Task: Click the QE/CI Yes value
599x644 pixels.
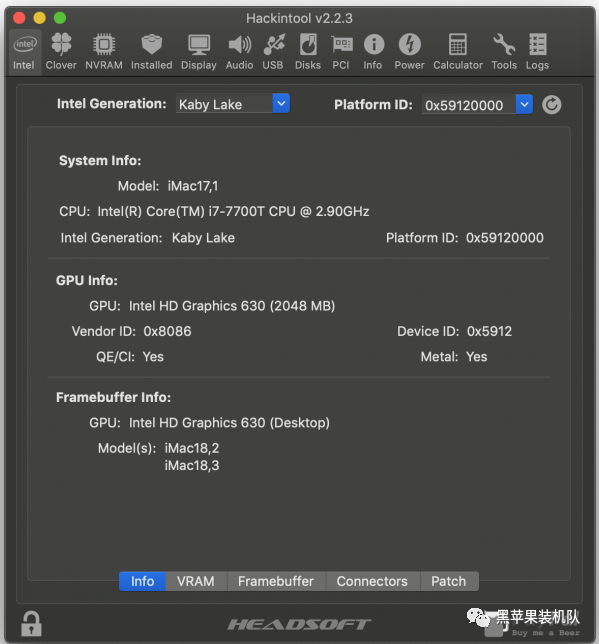Action: point(153,357)
